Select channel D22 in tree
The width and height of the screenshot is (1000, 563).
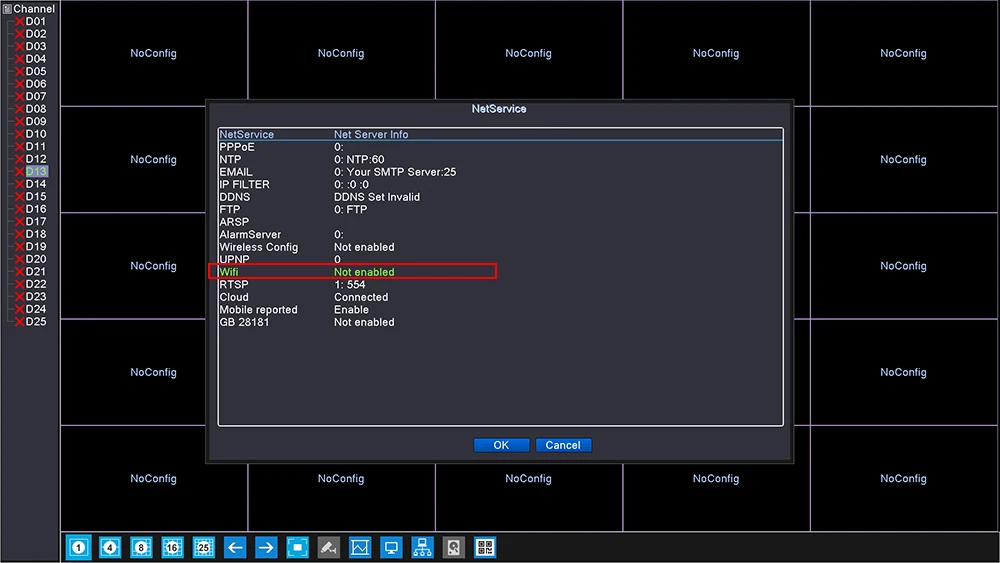[x=36, y=284]
